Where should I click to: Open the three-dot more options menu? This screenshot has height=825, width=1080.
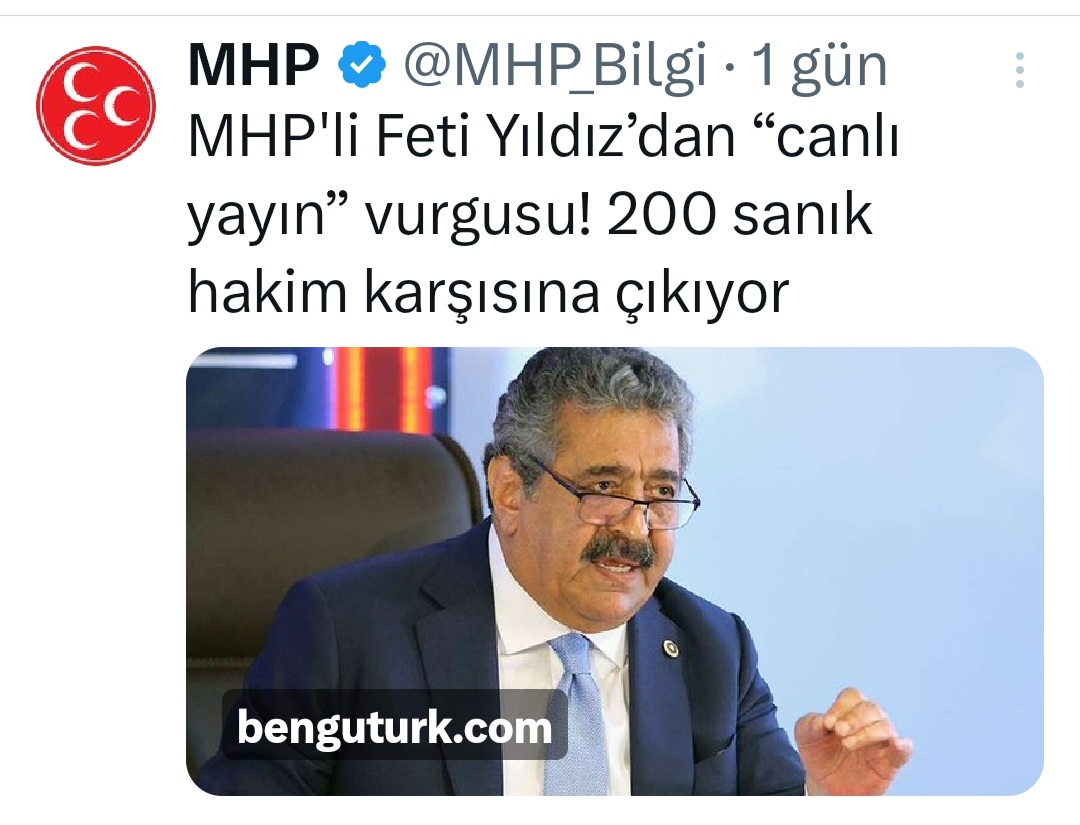1019,70
